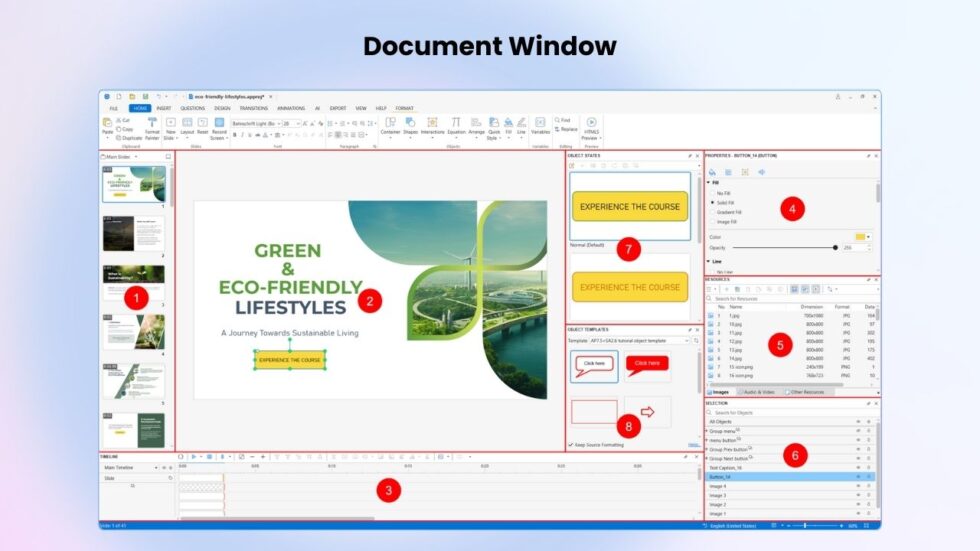Open the TRANSITIONS ribbon tab
The image size is (980, 551).
click(x=254, y=109)
